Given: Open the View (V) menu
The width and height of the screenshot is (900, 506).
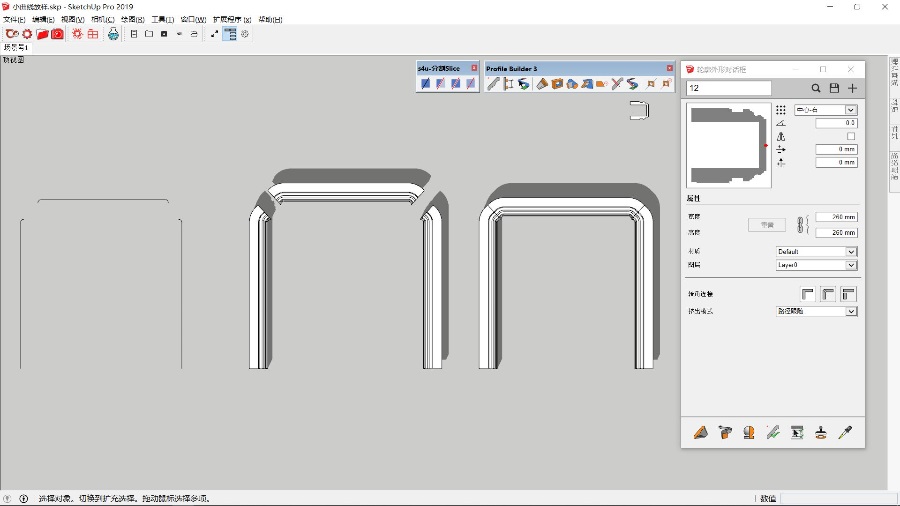Looking at the screenshot, I should [x=73, y=20].
